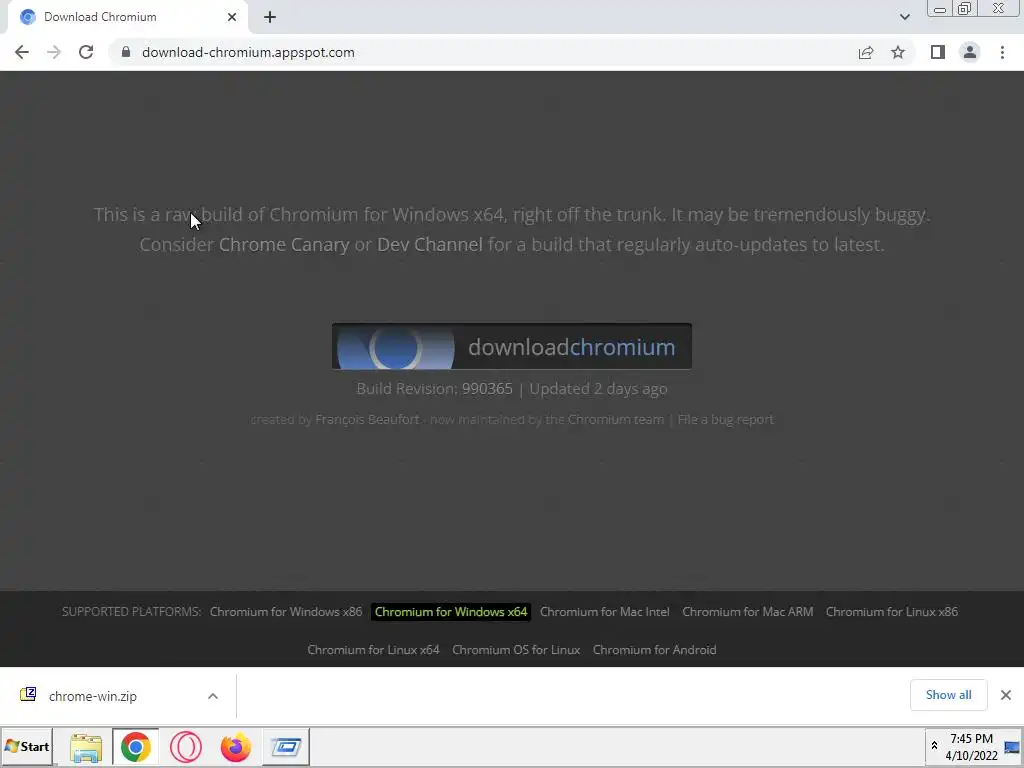1024x768 pixels.
Task: Expand the tab search chevron
Action: (x=904, y=17)
